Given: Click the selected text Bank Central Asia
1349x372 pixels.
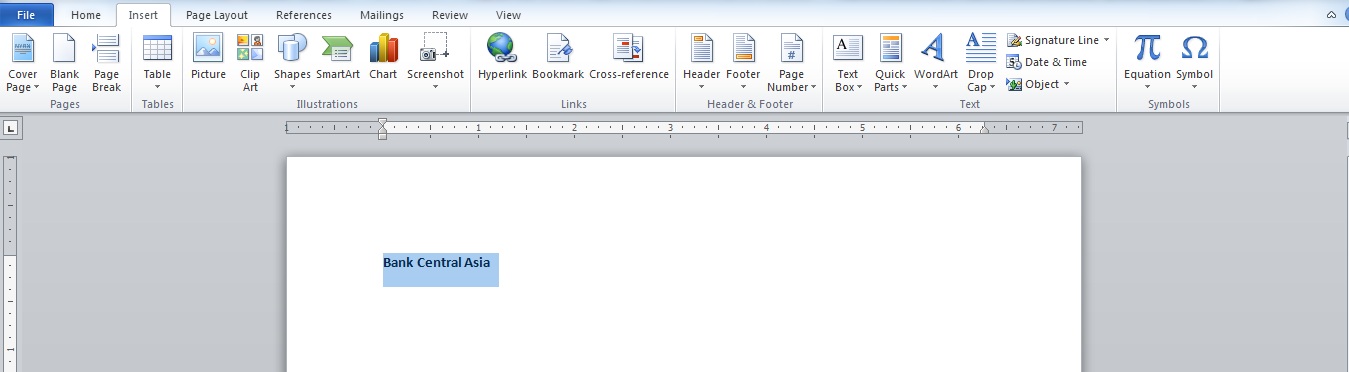Looking at the screenshot, I should 436,263.
